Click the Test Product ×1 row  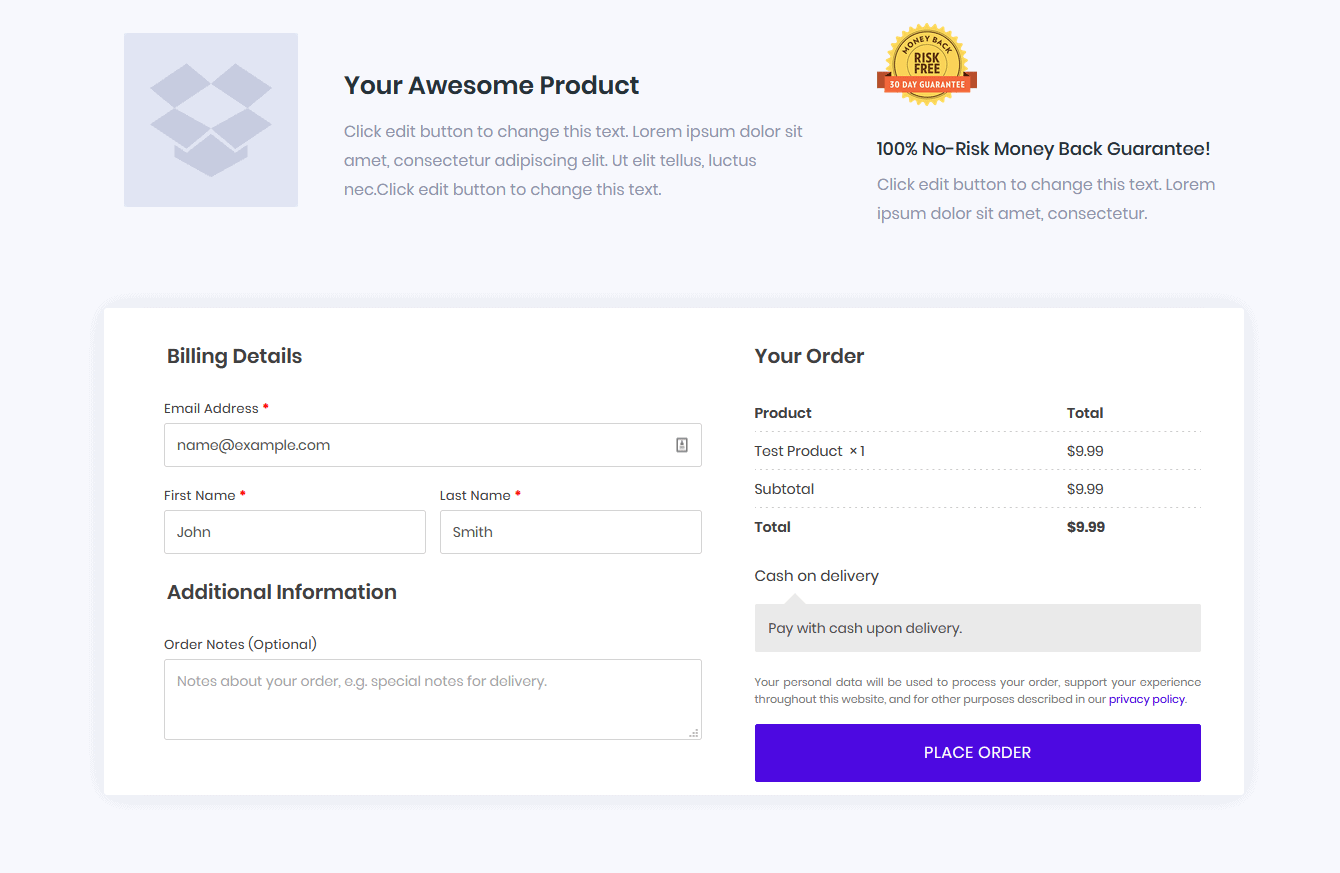[978, 451]
